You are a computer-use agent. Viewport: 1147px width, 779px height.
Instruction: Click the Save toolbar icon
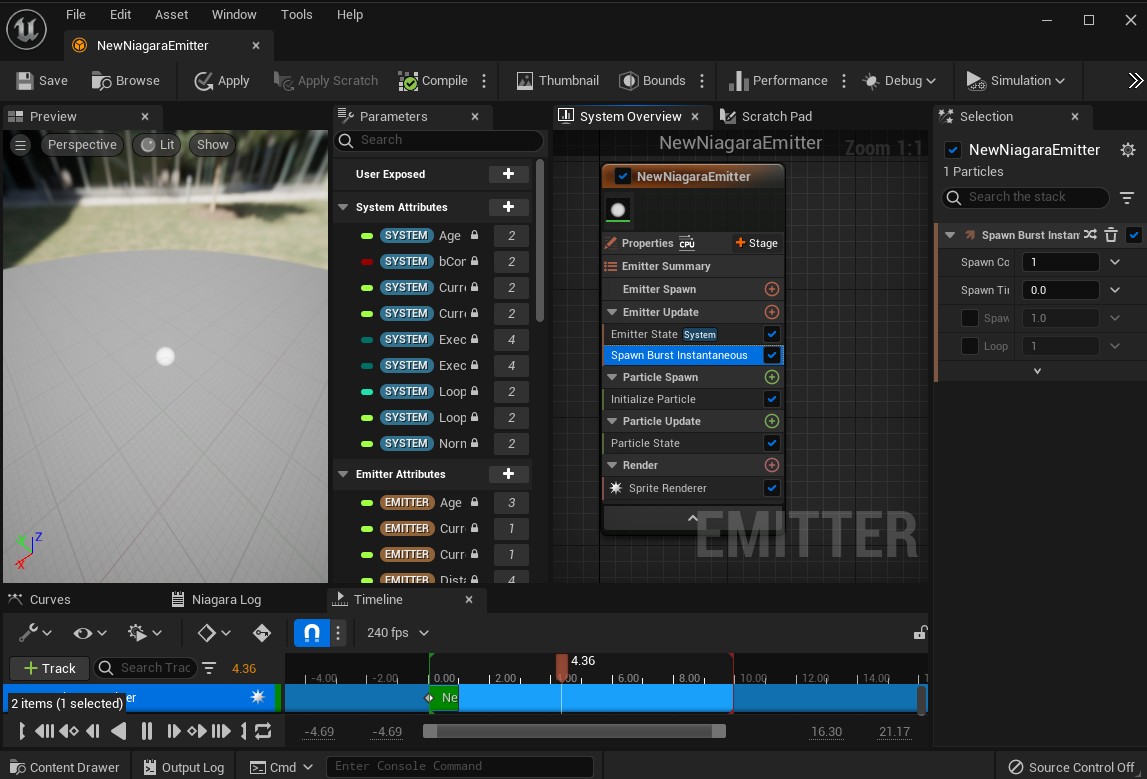(x=25, y=80)
